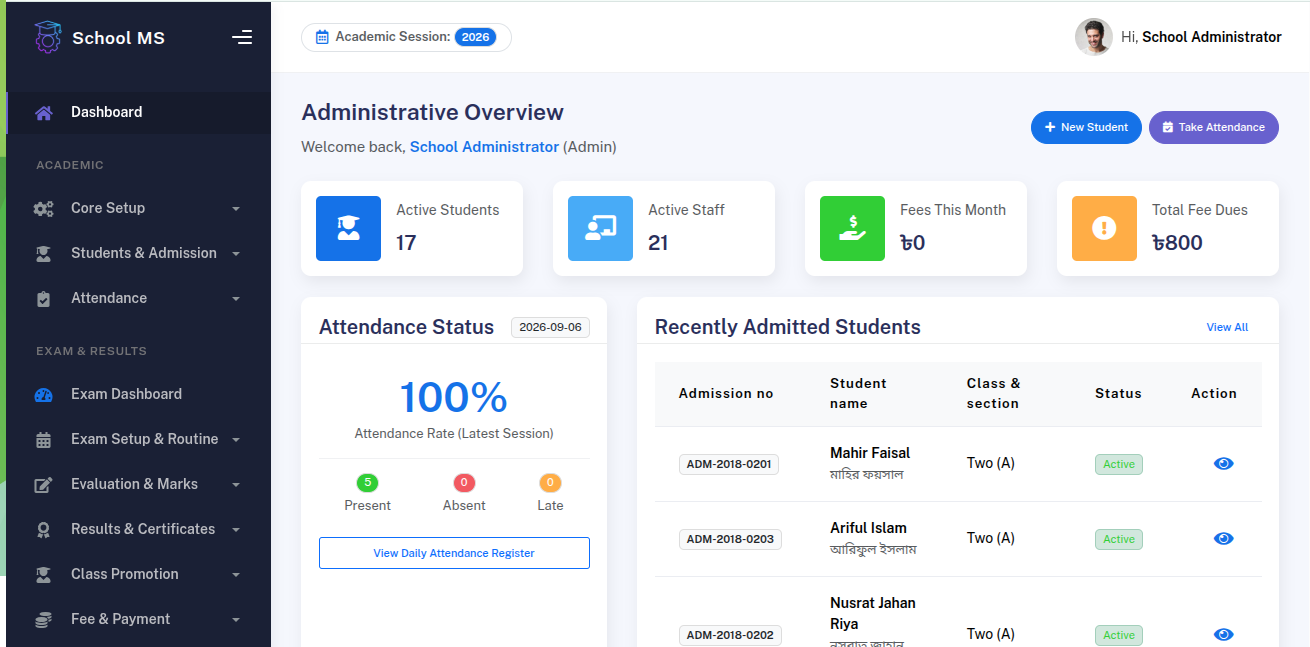The width and height of the screenshot is (1310, 647).
Task: Click the red Absent count badge
Action: (464, 483)
